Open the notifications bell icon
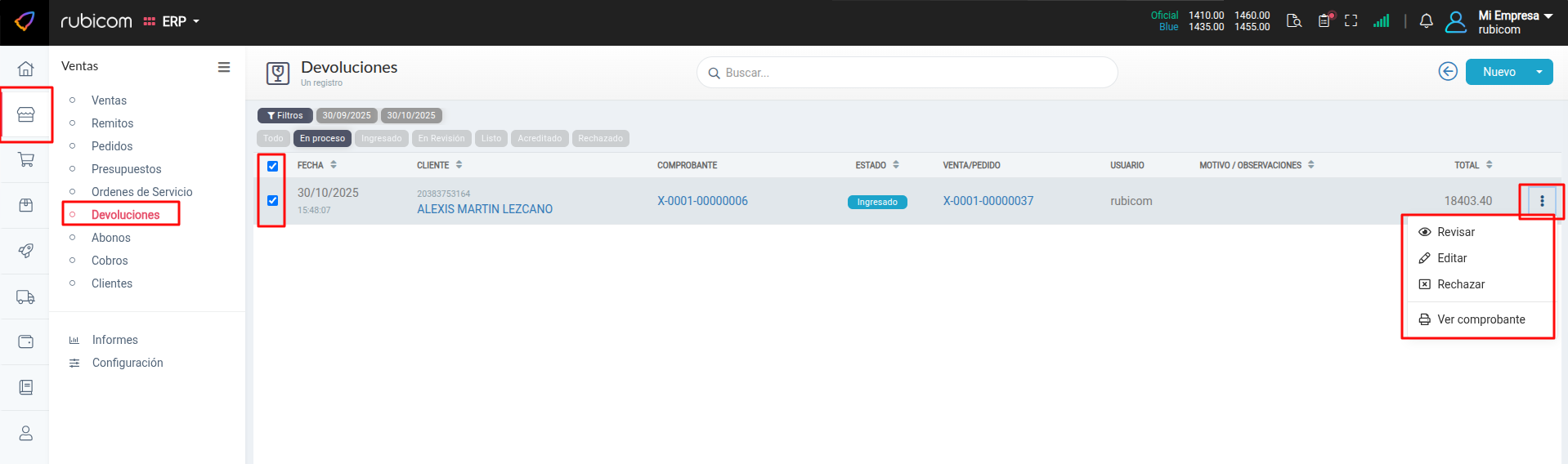The height and width of the screenshot is (464, 1568). coord(1426,22)
